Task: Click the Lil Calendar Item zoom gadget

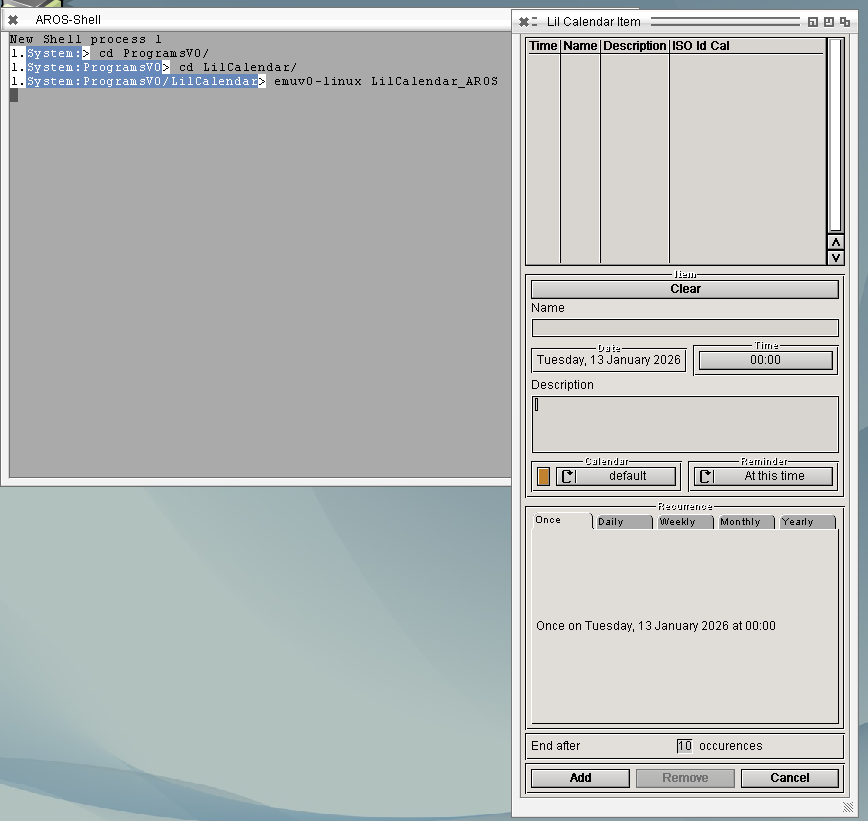Action: click(828, 21)
